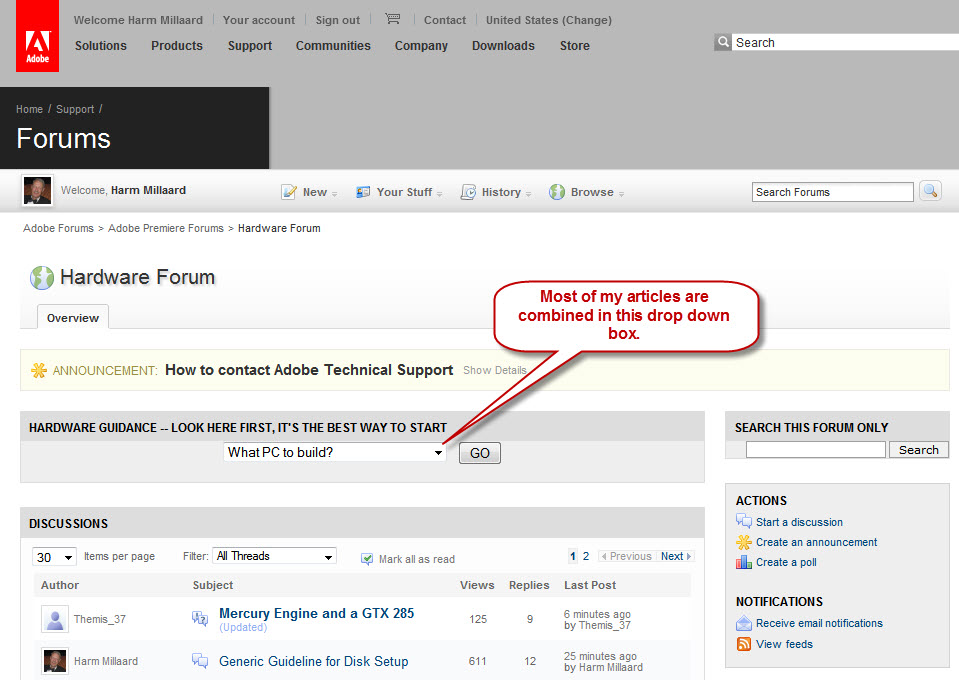
Task: Open Adobe Premiere Forums breadcrumb link
Action: click(x=166, y=228)
